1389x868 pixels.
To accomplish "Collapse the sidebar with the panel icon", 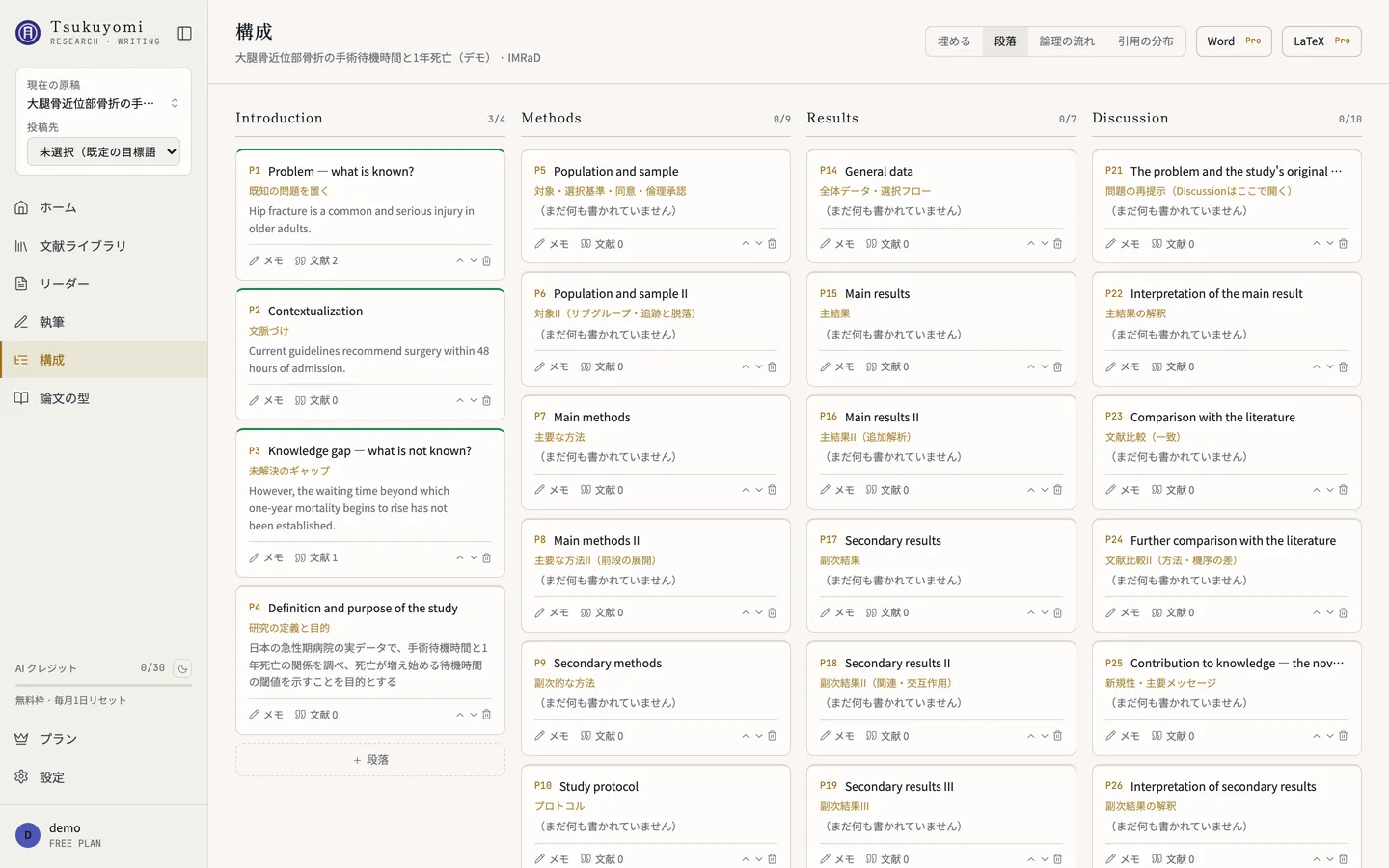I will click(x=184, y=34).
